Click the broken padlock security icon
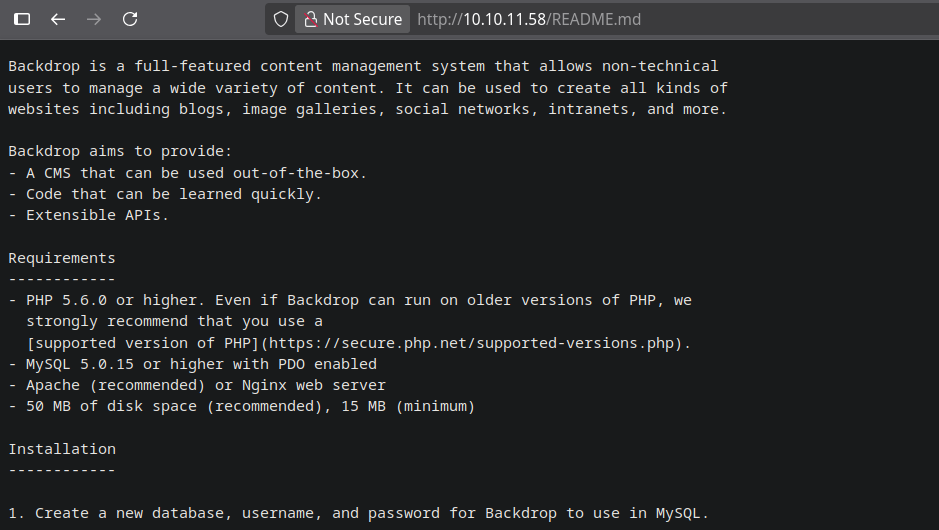 click(x=310, y=19)
